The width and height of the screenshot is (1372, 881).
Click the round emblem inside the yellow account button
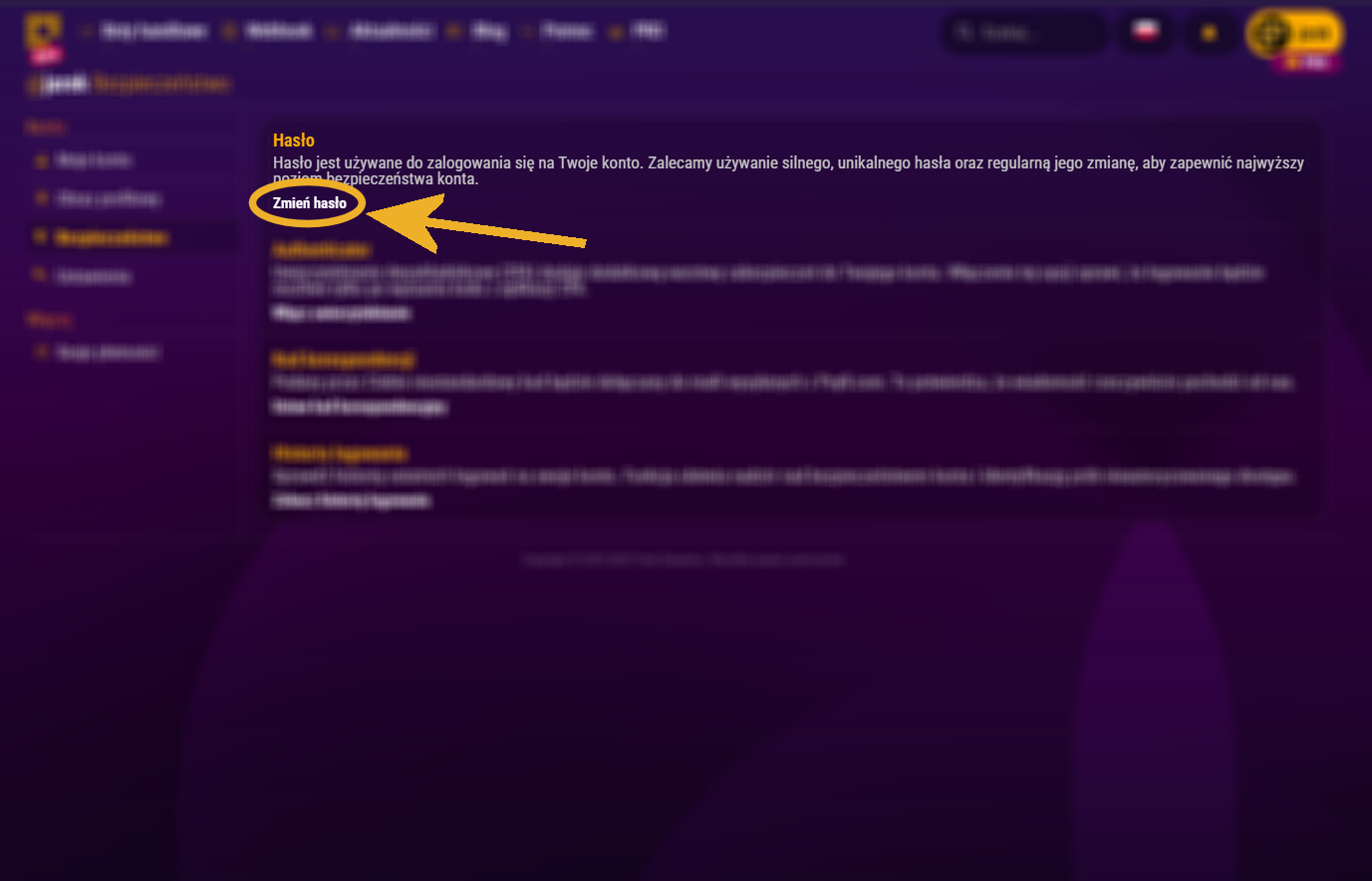tap(1270, 33)
